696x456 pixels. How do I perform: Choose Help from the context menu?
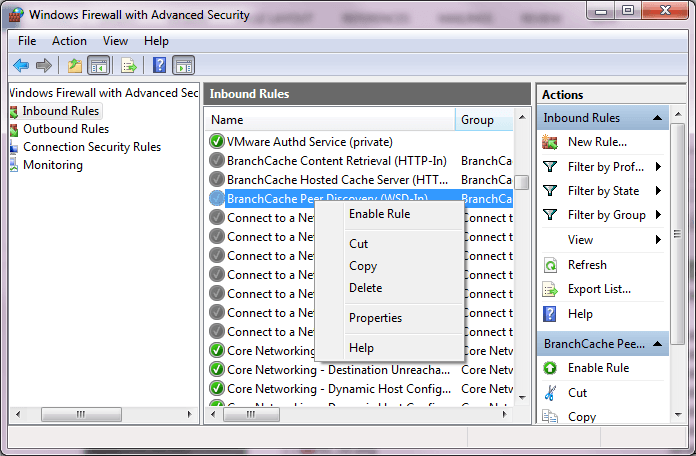click(x=389, y=348)
